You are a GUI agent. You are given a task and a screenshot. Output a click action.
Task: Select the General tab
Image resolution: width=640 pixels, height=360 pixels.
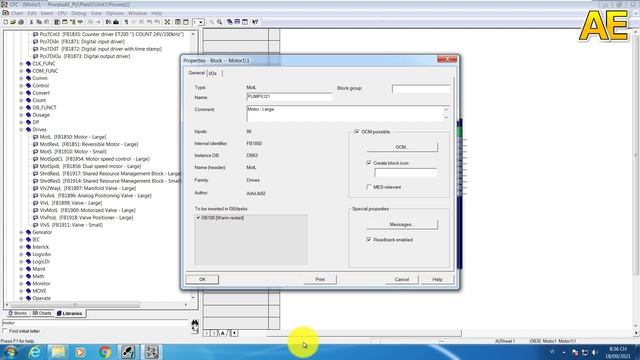tap(196, 73)
